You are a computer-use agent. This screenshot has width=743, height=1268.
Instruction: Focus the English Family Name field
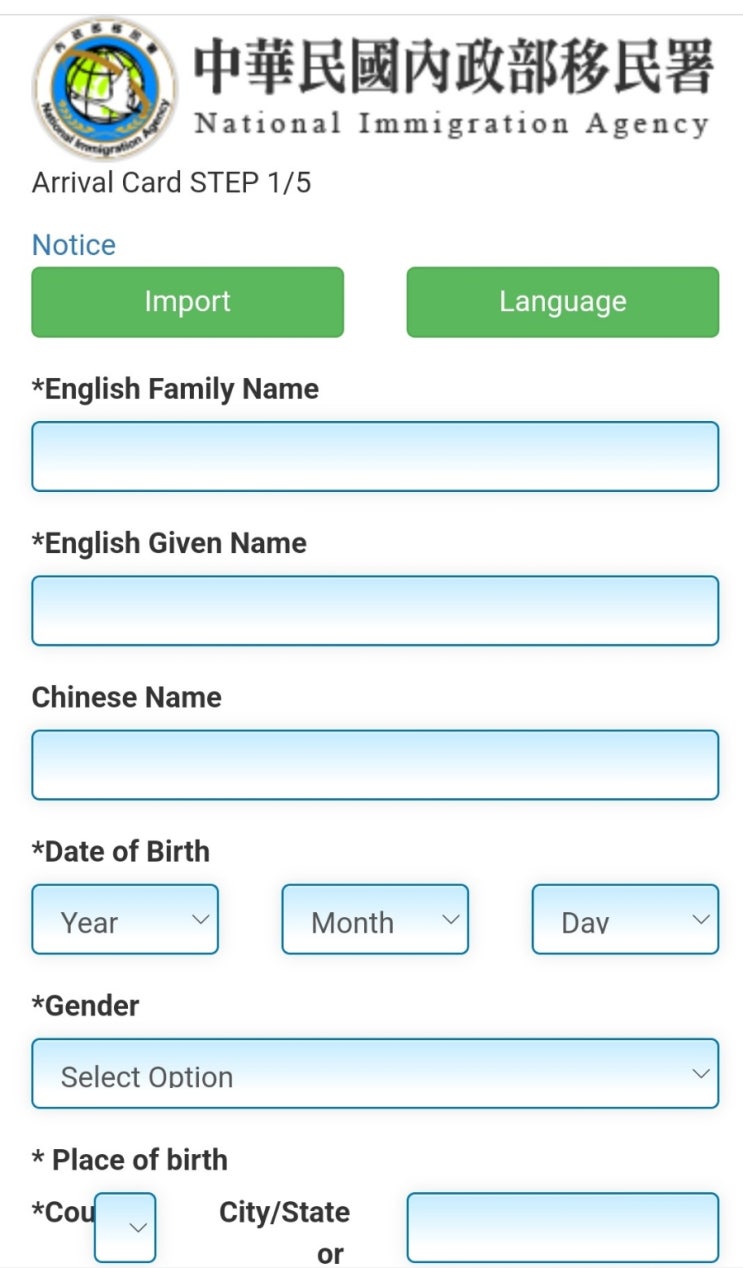pos(375,456)
